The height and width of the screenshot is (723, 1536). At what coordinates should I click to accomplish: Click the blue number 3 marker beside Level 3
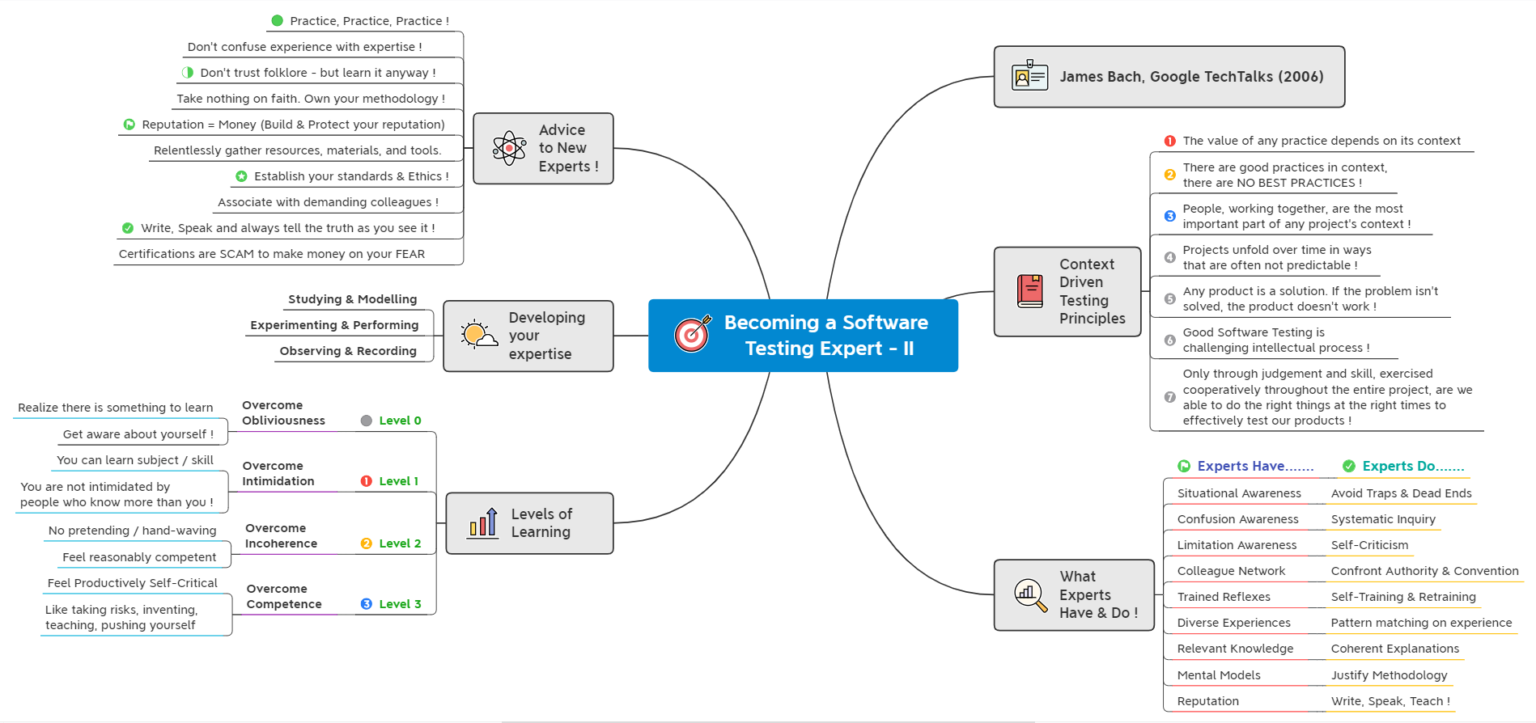[367, 603]
